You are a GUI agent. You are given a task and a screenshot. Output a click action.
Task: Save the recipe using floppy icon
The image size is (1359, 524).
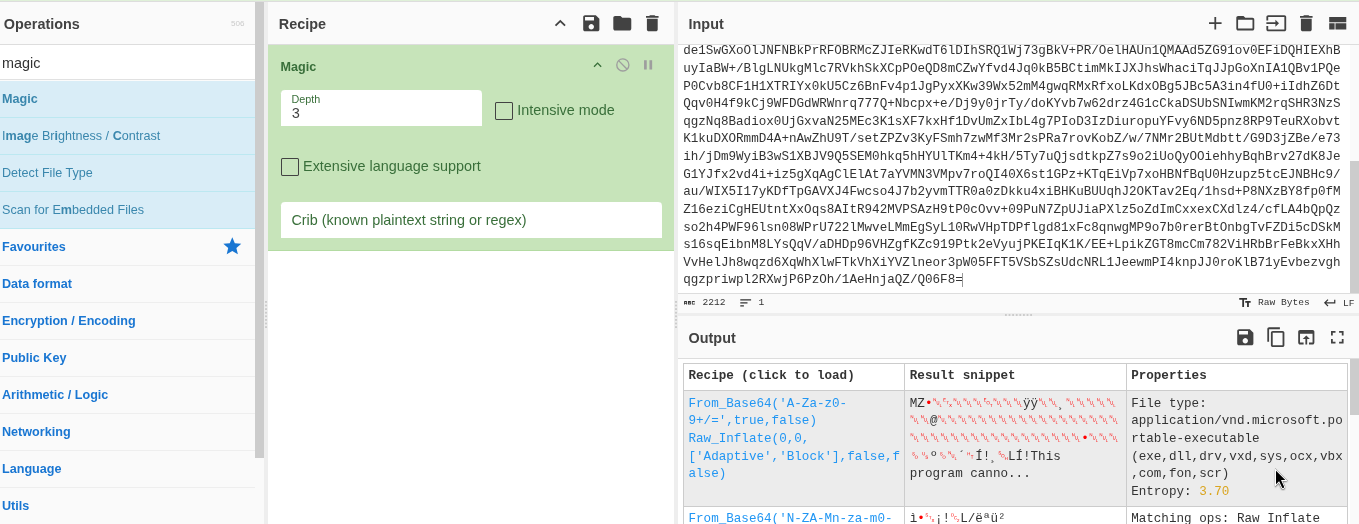(591, 23)
